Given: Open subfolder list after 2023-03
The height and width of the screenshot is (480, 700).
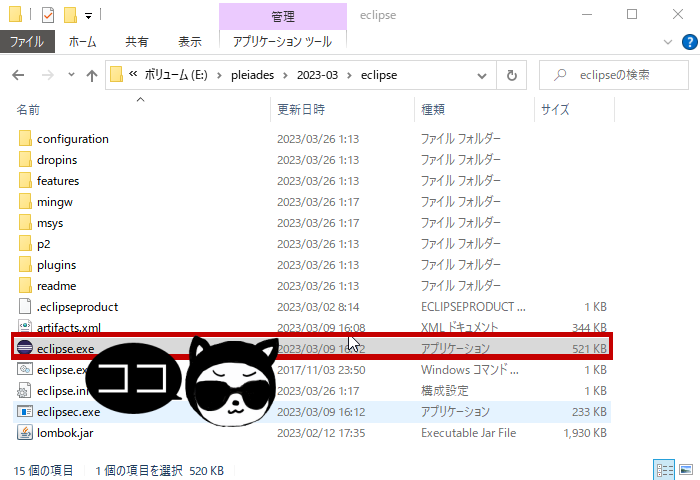Looking at the screenshot, I should pyautogui.click(x=350, y=75).
